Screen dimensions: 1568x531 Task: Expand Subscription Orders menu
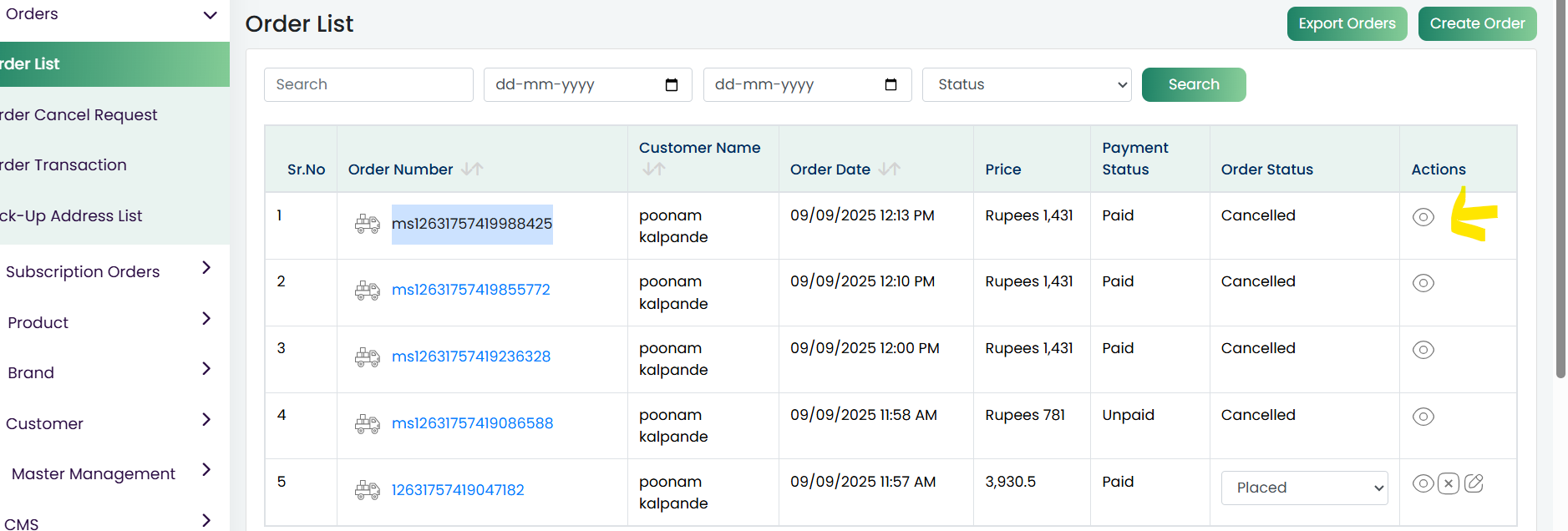[x=206, y=267]
